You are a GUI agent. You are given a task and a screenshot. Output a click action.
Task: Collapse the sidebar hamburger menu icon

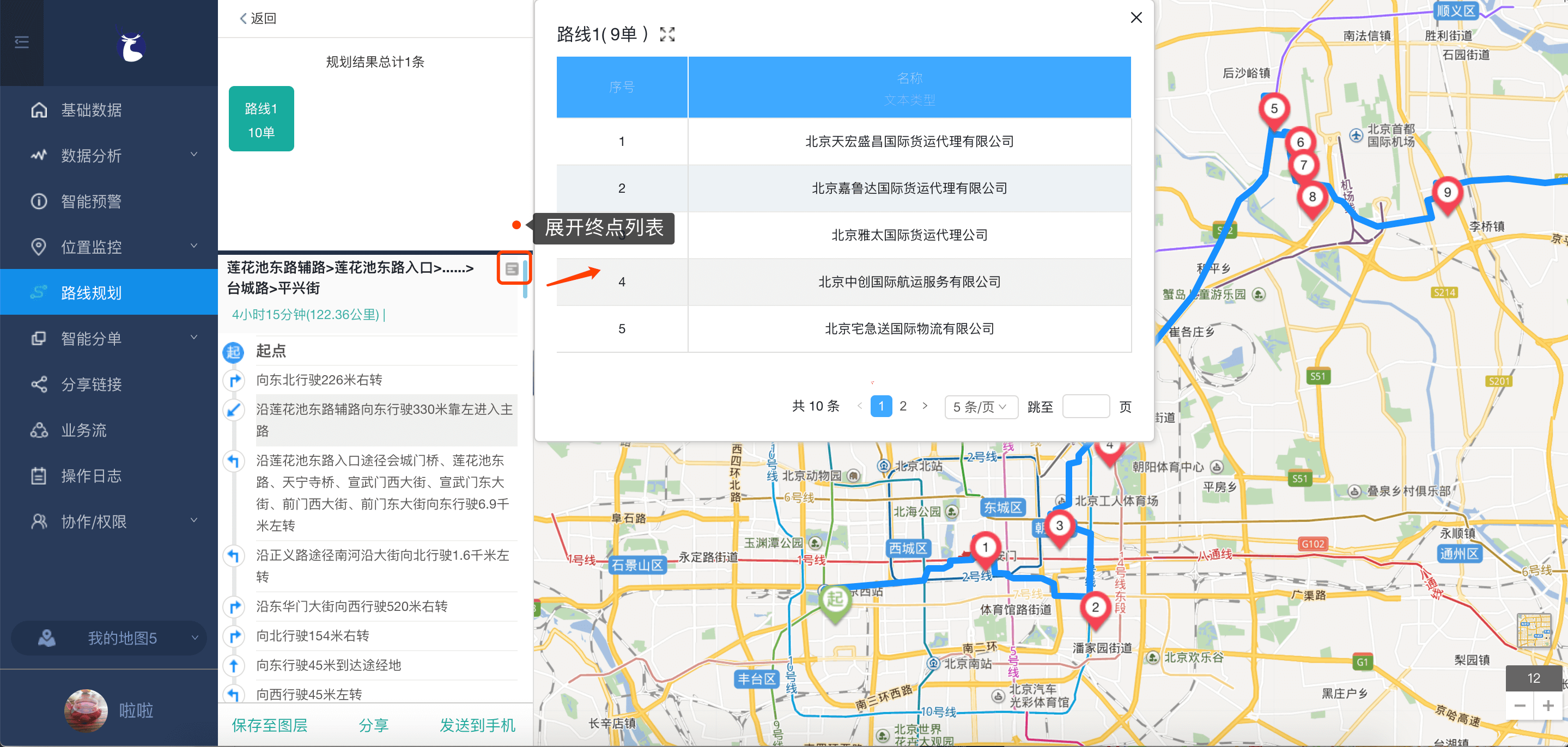pos(22,42)
